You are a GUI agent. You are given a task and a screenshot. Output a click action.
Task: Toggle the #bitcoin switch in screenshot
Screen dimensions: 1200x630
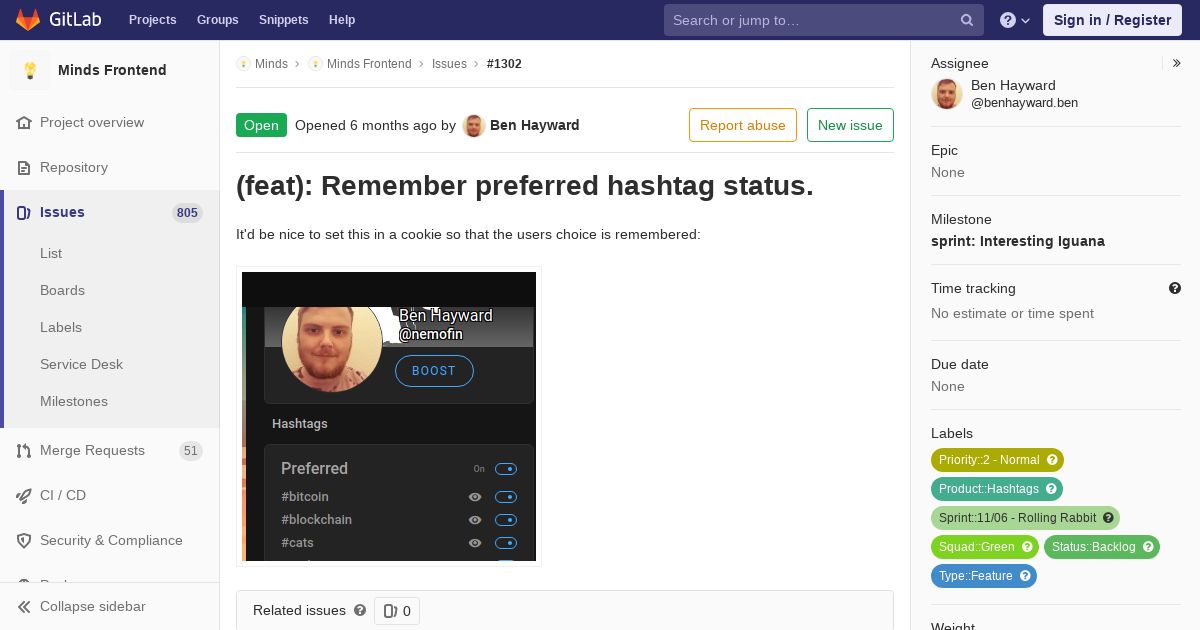(506, 497)
